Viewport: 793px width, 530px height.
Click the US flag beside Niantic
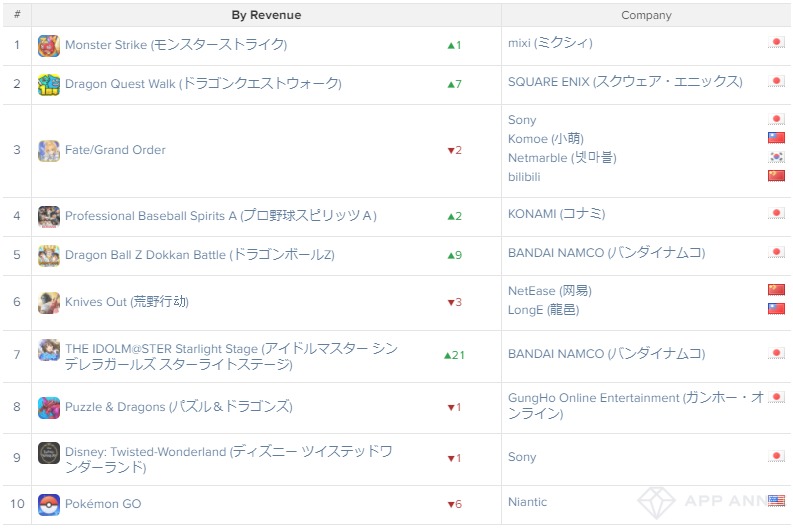pyautogui.click(x=776, y=501)
